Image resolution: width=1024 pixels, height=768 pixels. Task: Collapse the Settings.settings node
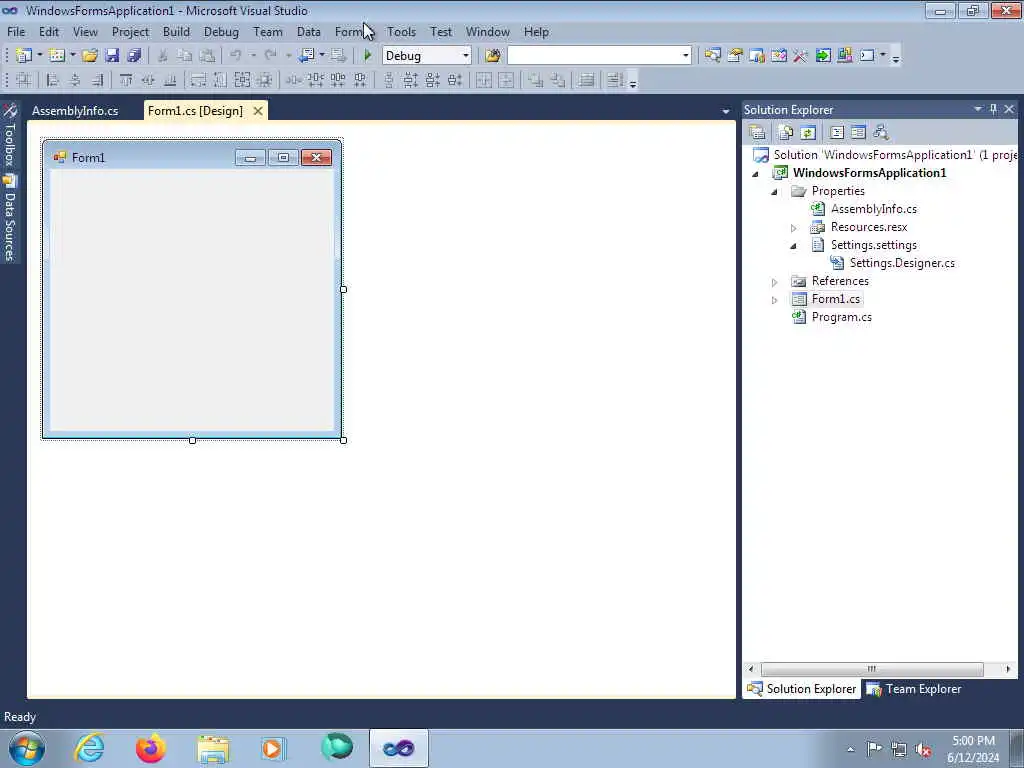click(793, 246)
